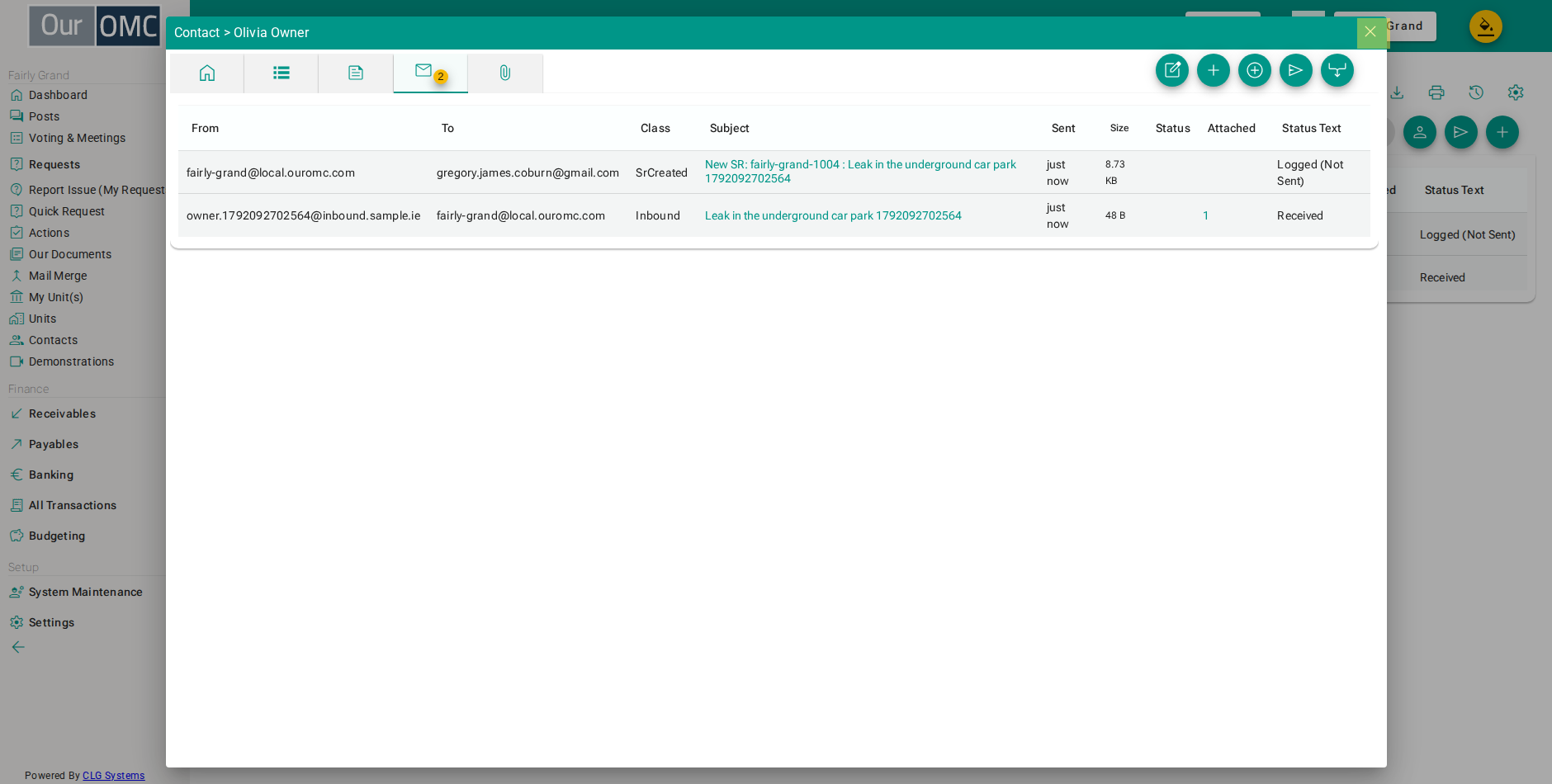Image resolution: width=1552 pixels, height=784 pixels.
Task: Click the yellow user avatar icon
Action: point(1486,26)
